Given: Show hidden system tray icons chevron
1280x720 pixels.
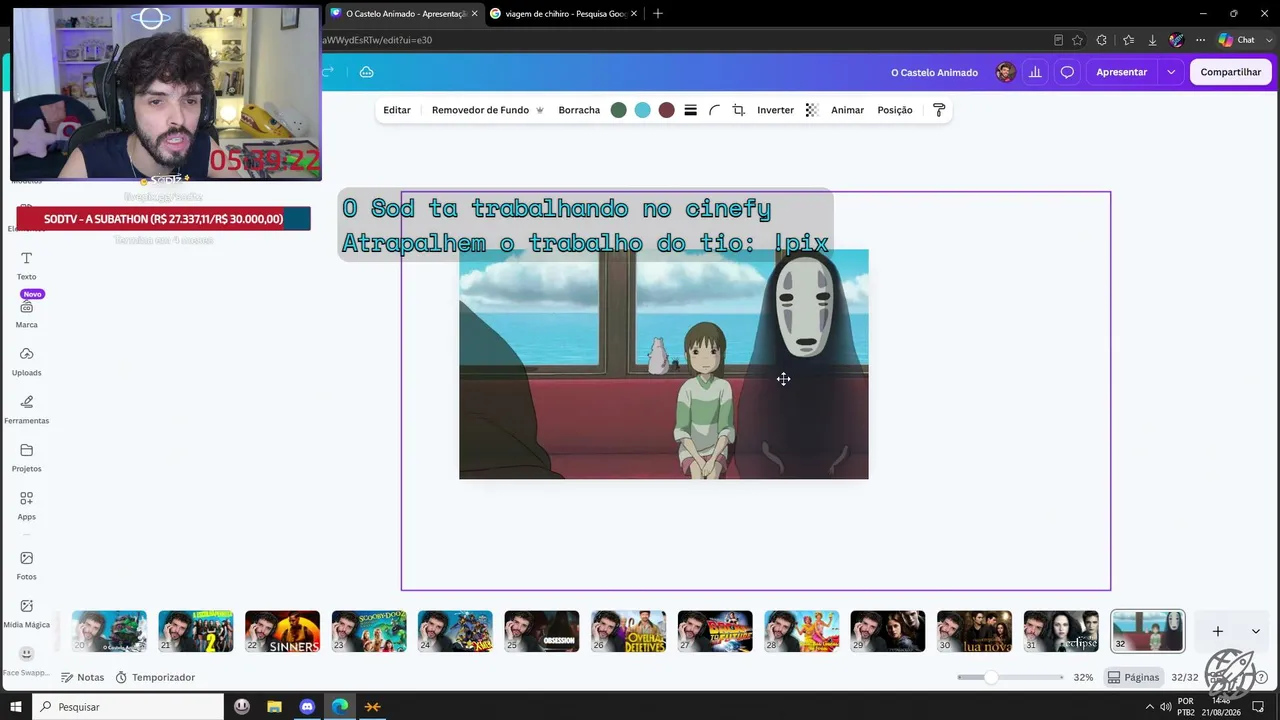Looking at the screenshot, I should click(1149, 706).
